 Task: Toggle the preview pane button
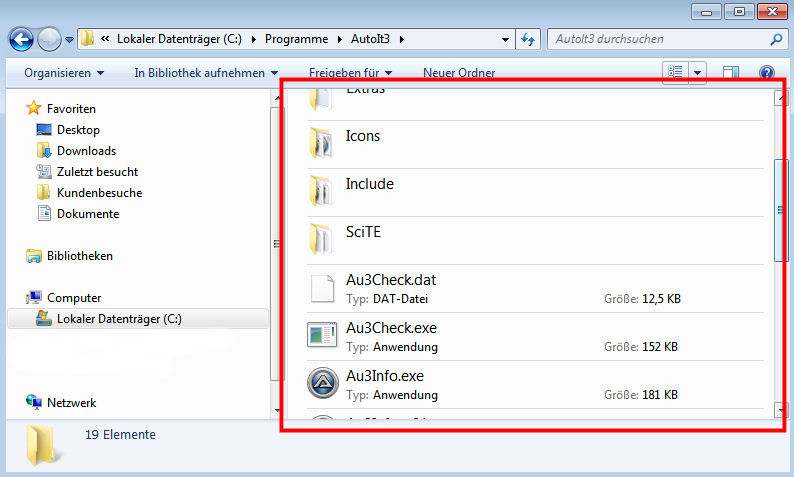pyautogui.click(x=731, y=73)
